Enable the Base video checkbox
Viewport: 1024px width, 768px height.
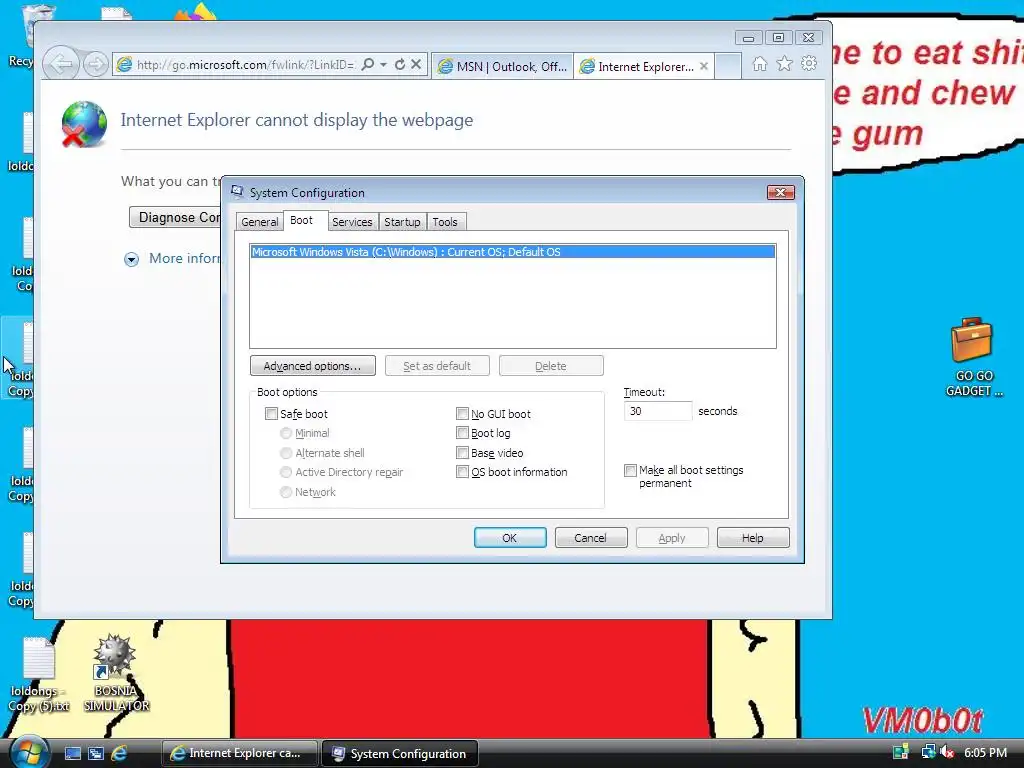462,453
